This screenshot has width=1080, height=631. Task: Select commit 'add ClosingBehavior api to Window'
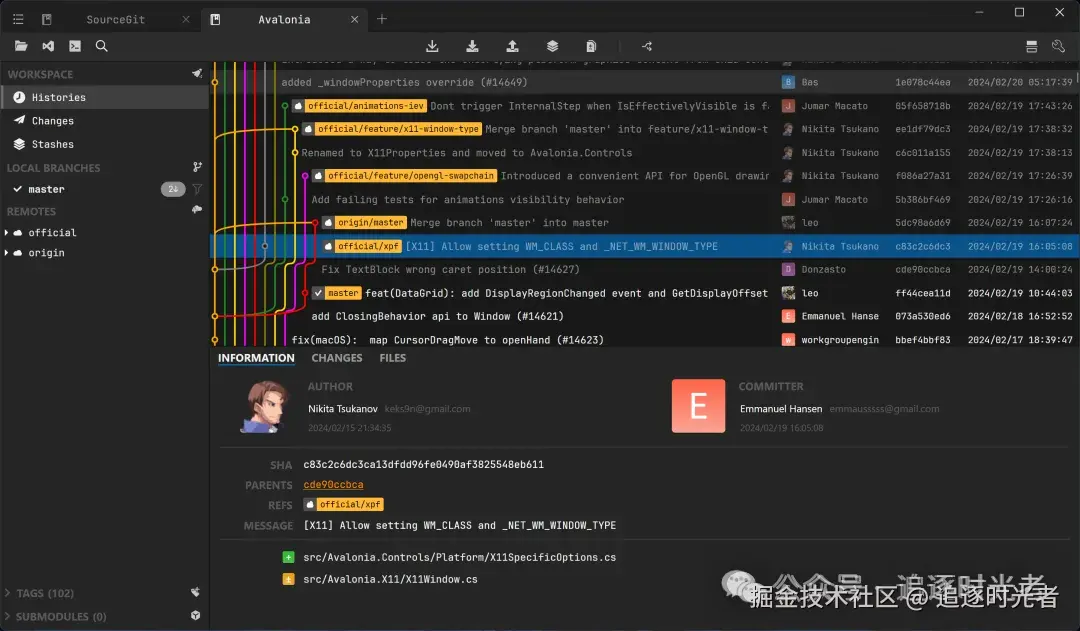[644, 317]
